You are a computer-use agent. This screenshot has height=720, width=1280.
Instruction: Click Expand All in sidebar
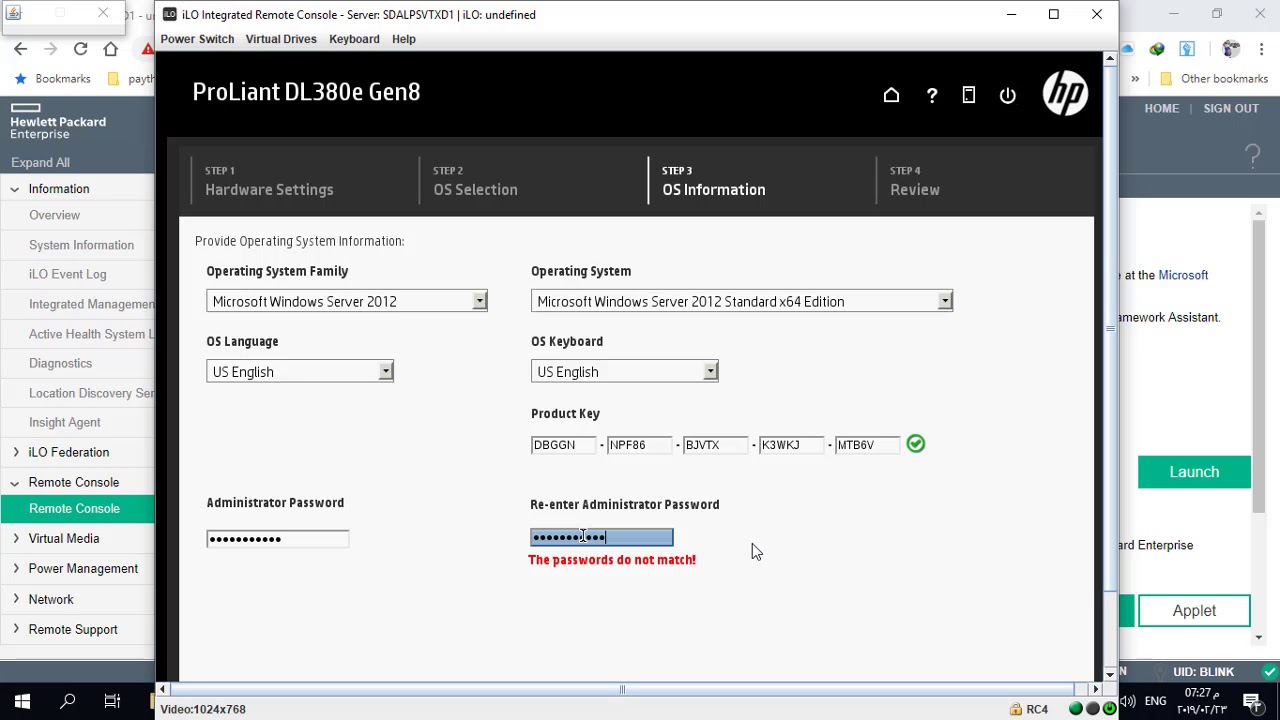(x=40, y=162)
